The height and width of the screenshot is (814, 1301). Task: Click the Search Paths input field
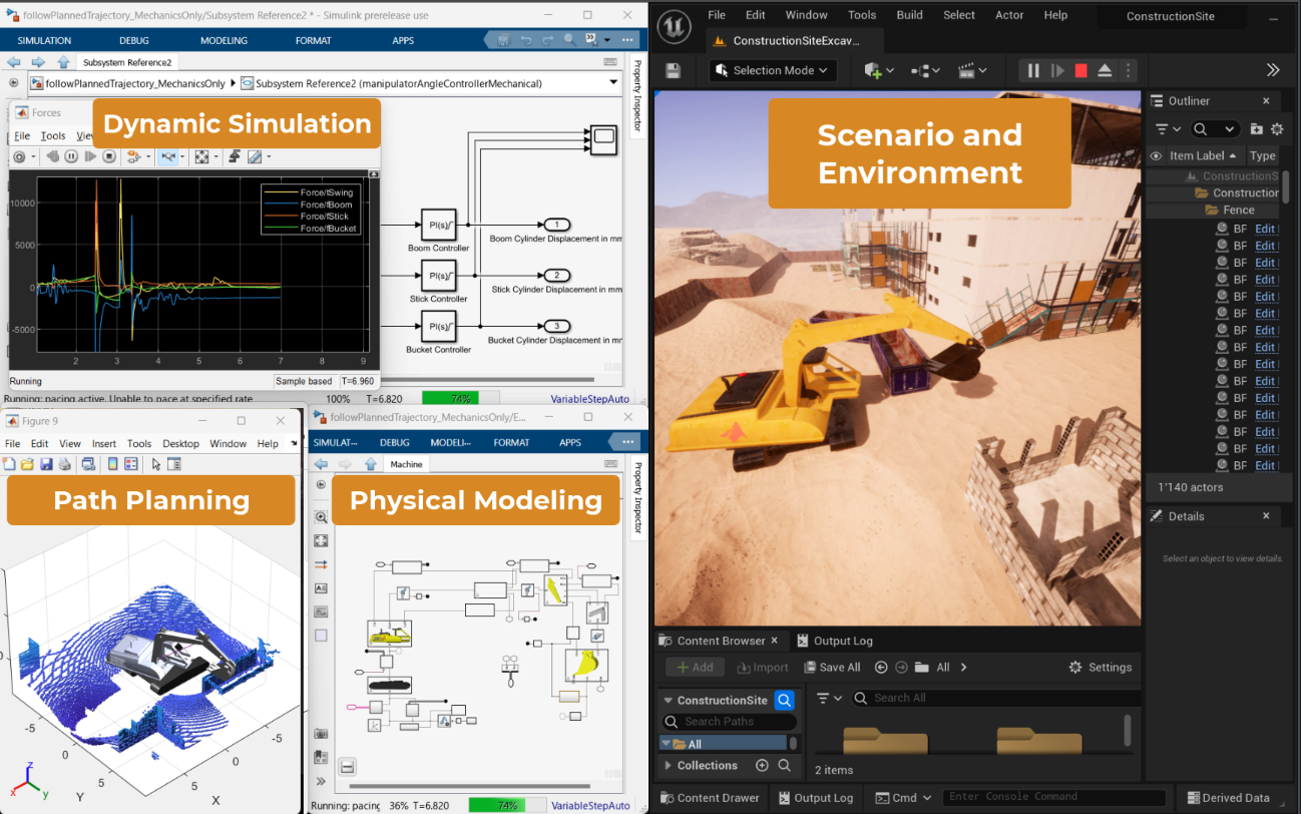[x=729, y=721]
